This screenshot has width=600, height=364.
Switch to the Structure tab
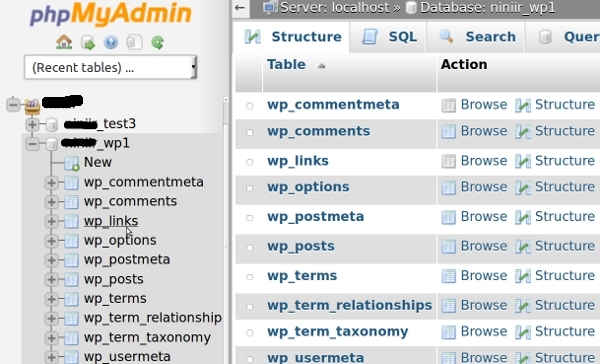click(292, 37)
